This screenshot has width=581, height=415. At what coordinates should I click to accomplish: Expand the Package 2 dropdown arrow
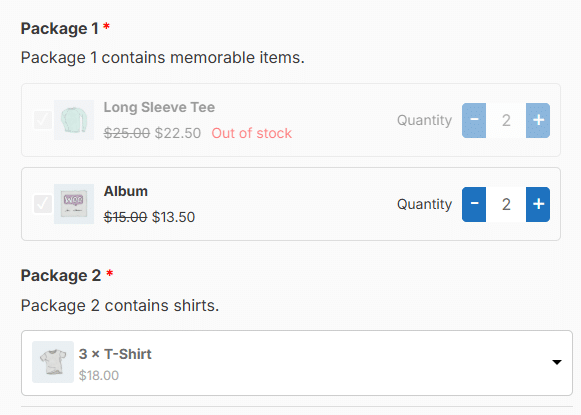[557, 362]
